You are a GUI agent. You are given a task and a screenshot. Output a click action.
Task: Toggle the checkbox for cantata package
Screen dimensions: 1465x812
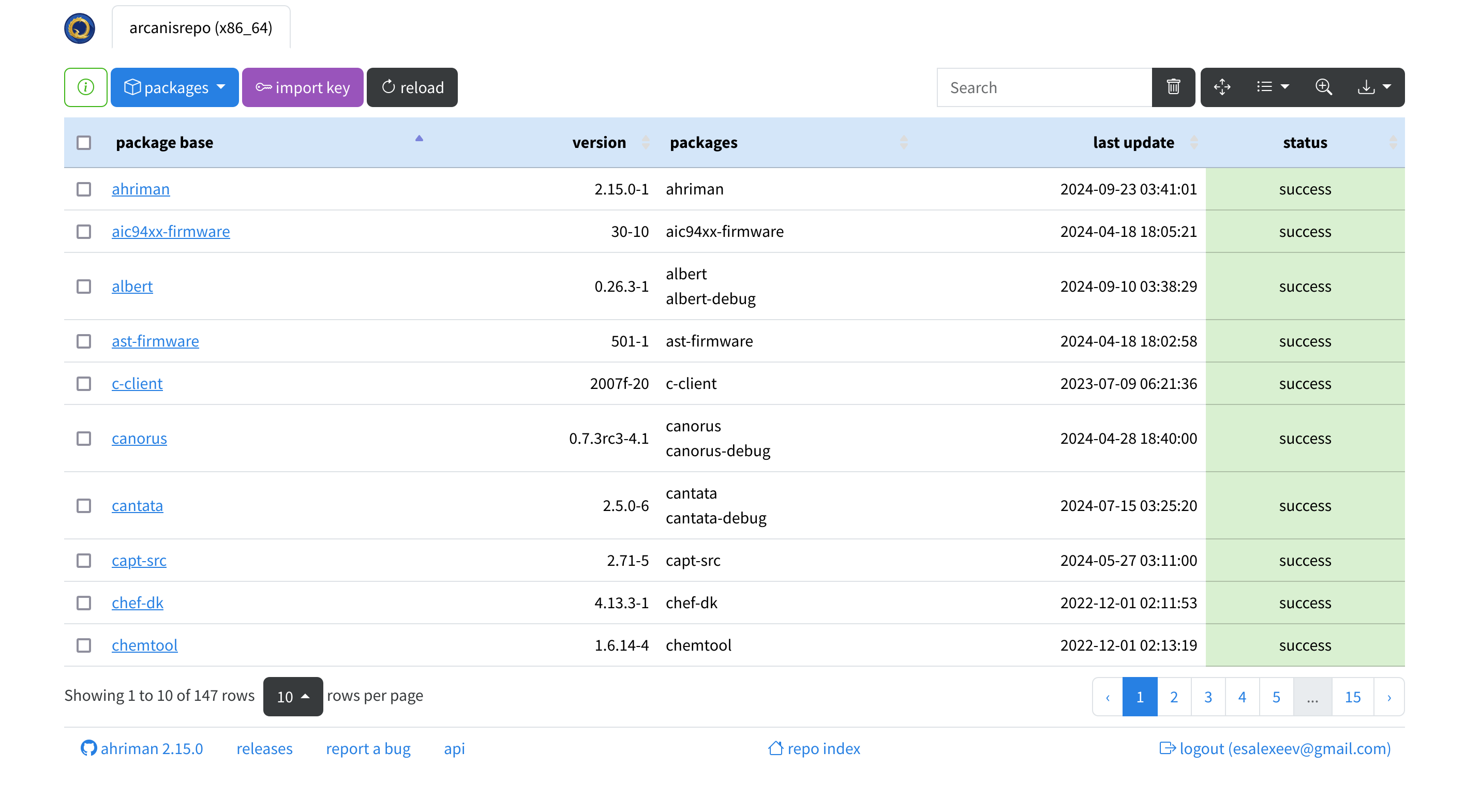click(84, 504)
